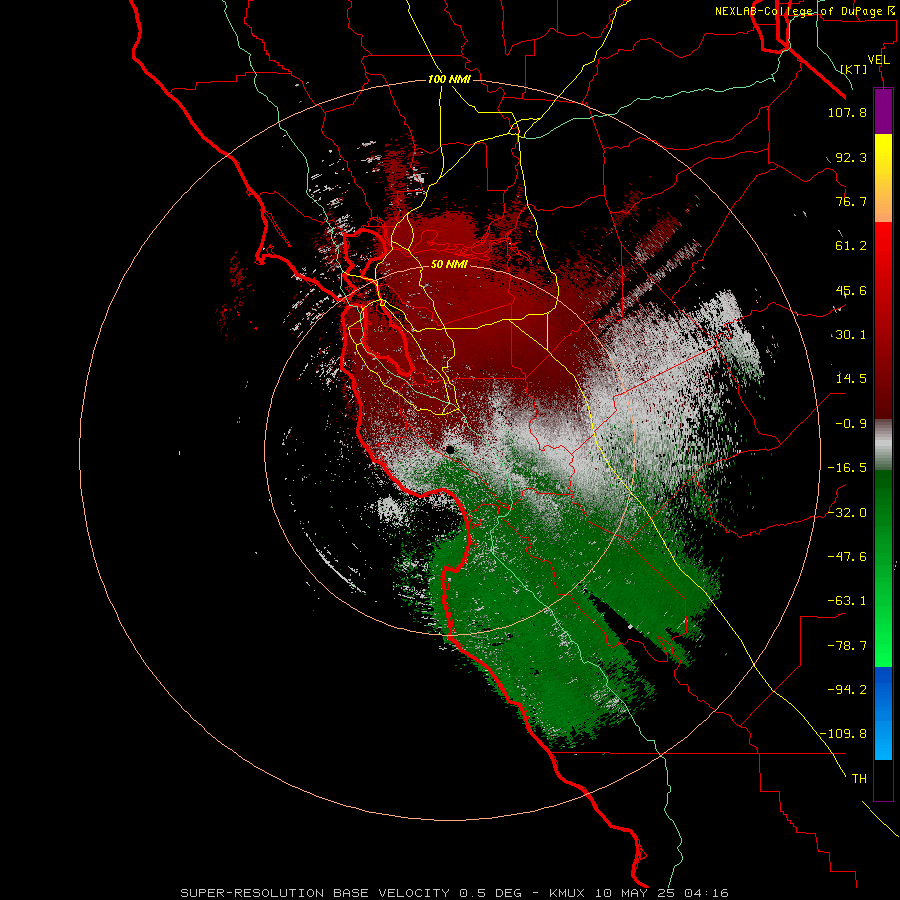This screenshot has width=900, height=900.
Task: Select the 14.5 scale value
Action: [x=851, y=379]
